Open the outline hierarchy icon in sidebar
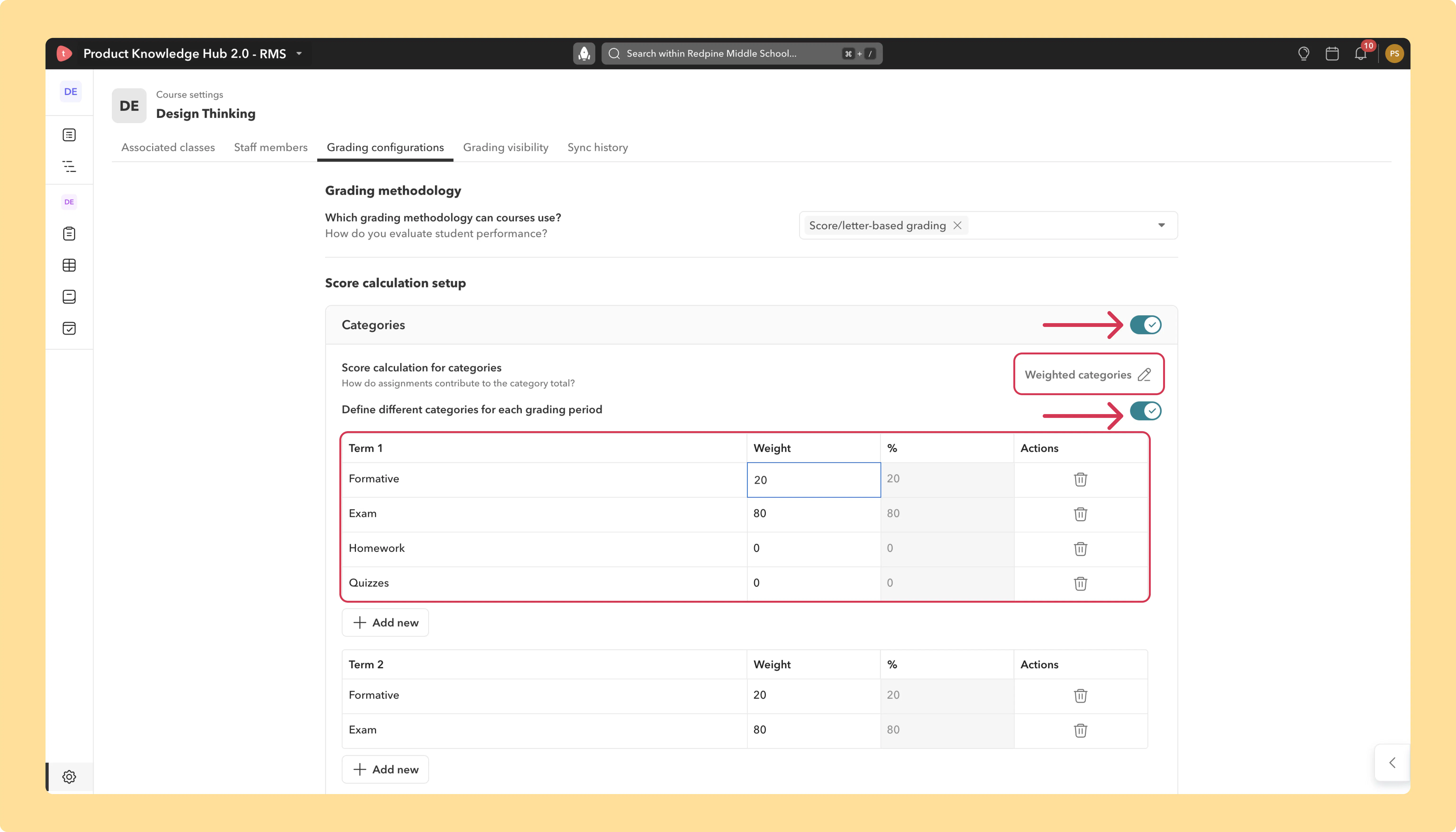The width and height of the screenshot is (1456, 832). [69, 166]
